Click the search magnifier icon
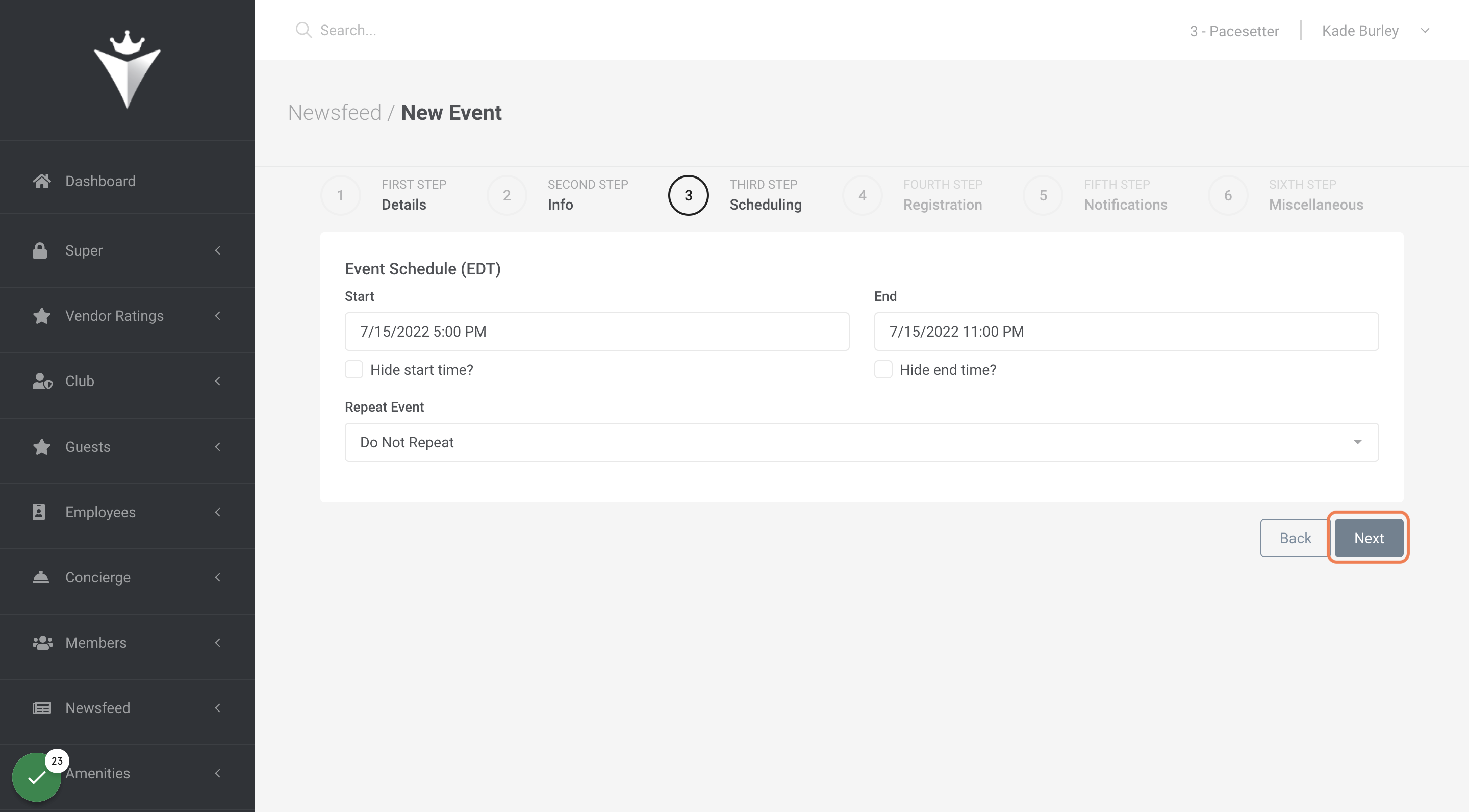 [x=303, y=30]
